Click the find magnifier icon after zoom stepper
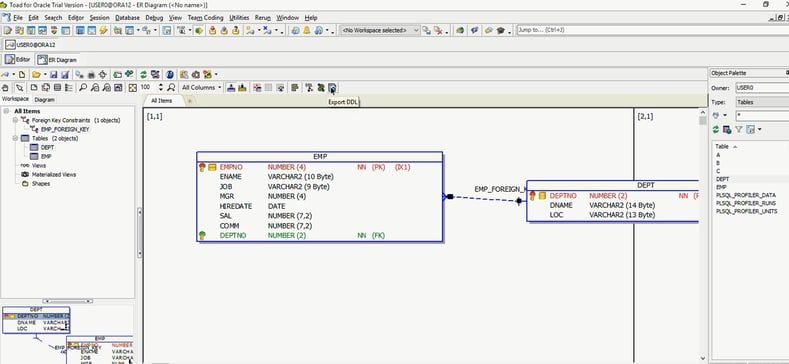 172,88
